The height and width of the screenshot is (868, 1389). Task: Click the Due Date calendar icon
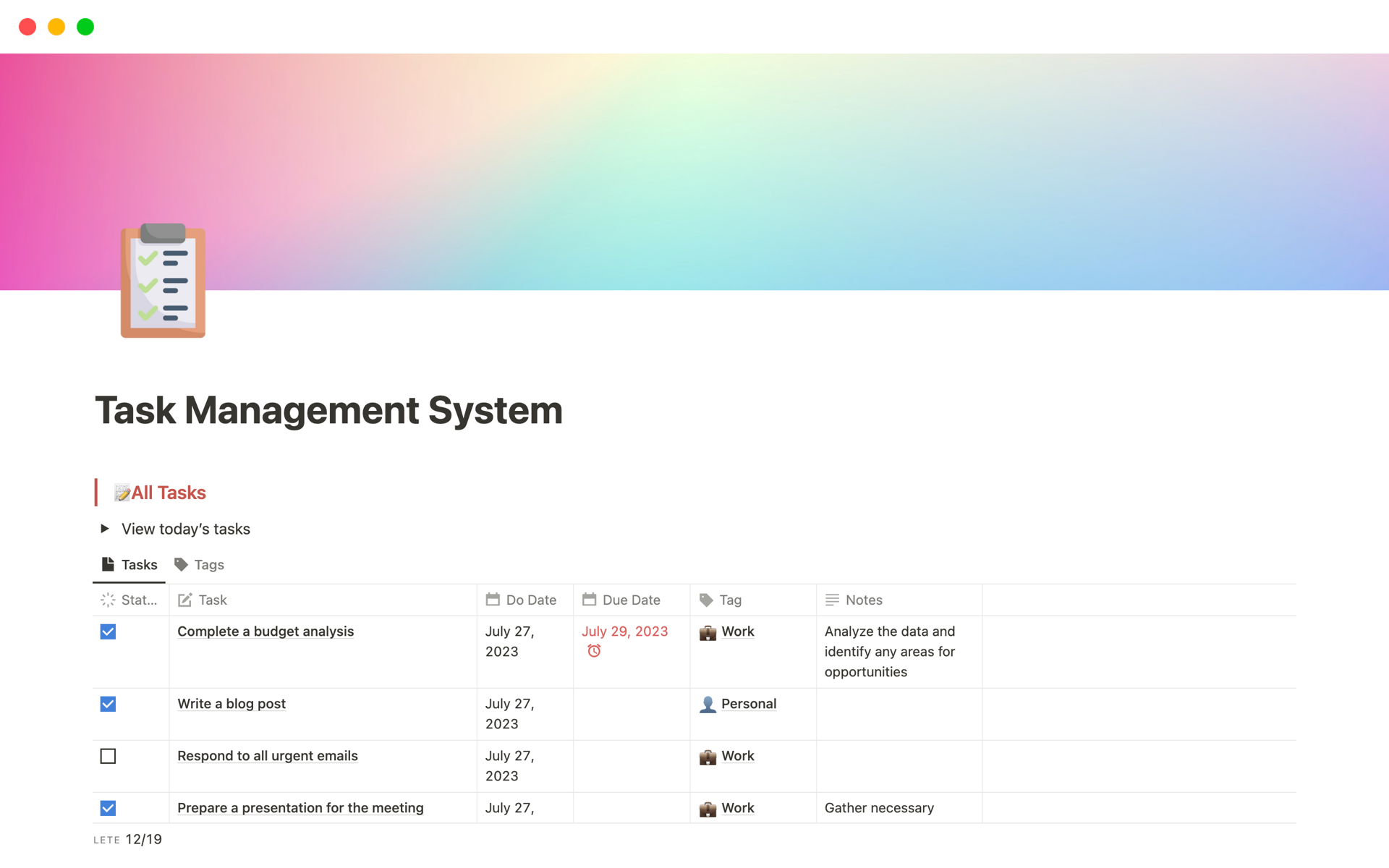[x=589, y=600]
